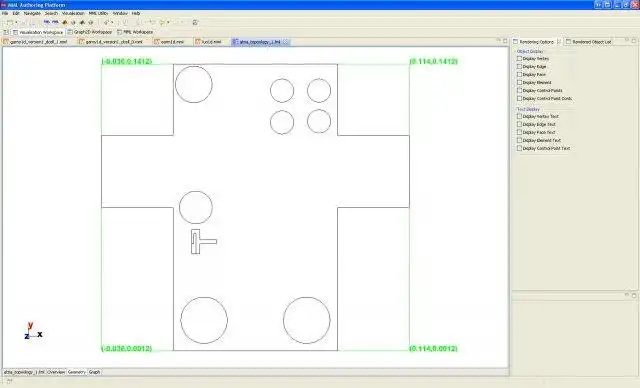
Task: Click the xyz axis indicator in canvas
Action: point(33,331)
